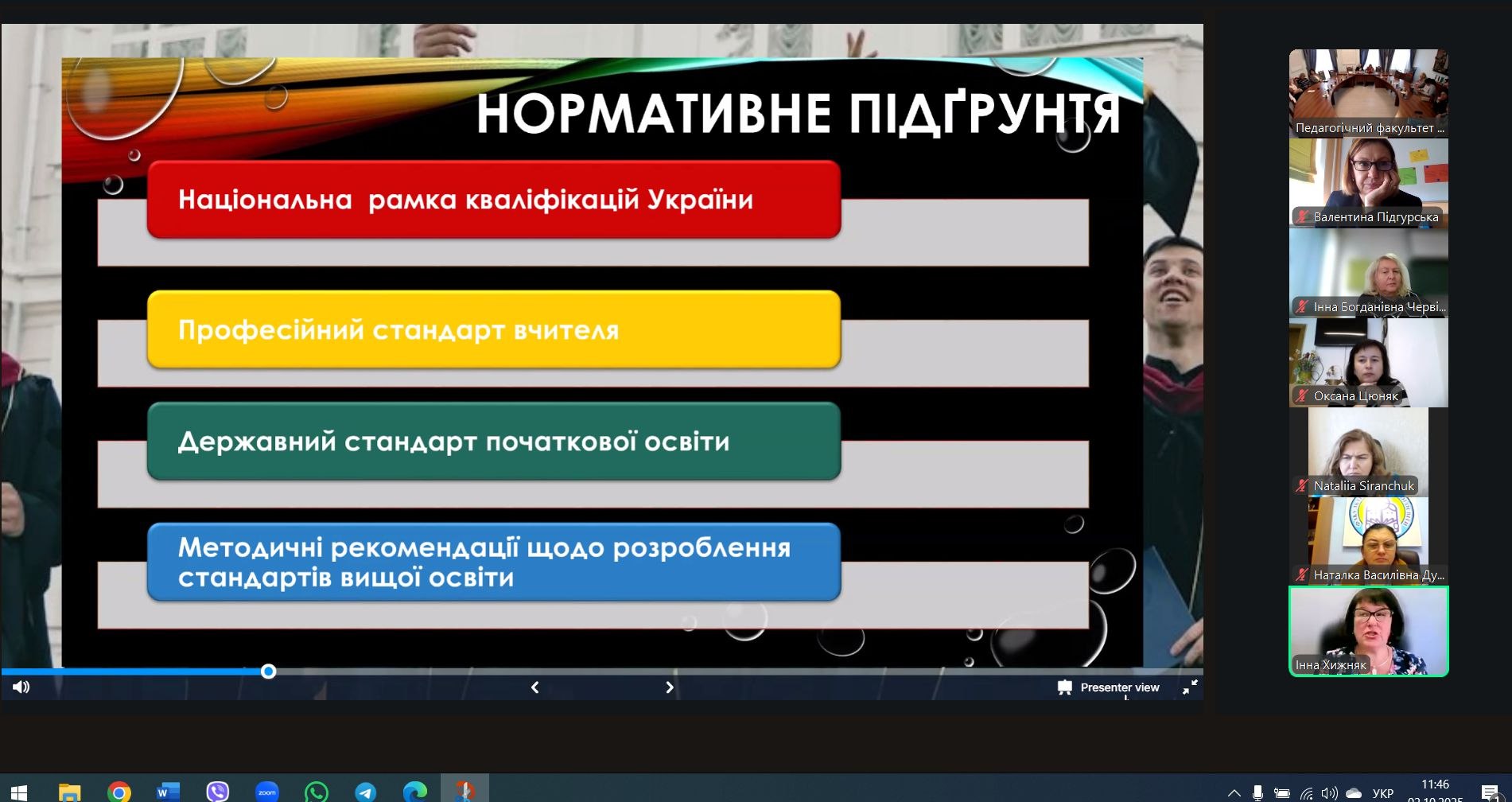Open Presenter view
Screen dimensions: 1512x802
1109,687
